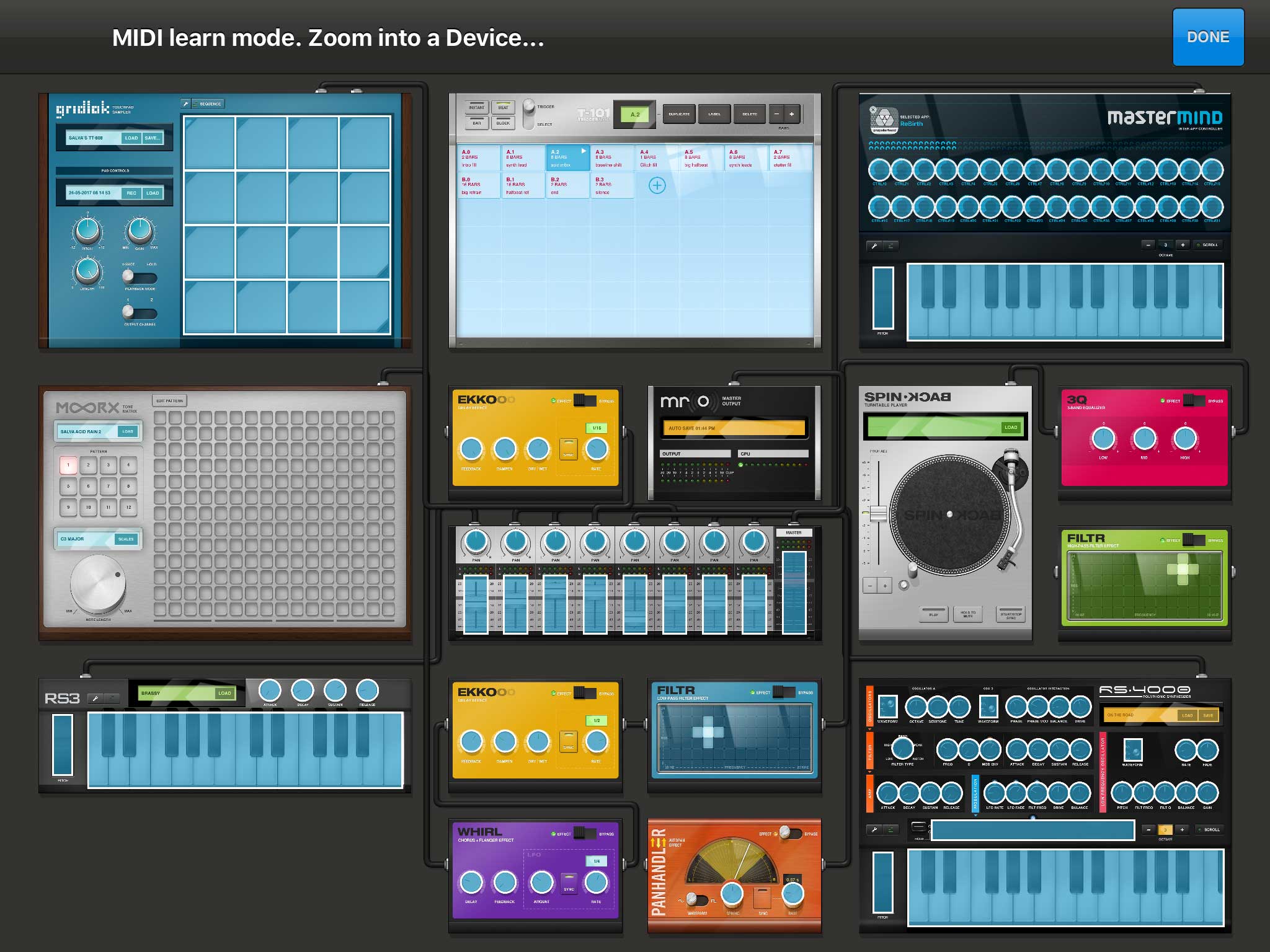Click the wrench icon on the Gridlok sampler
Viewport: 1270px width, 952px height.
point(185,104)
